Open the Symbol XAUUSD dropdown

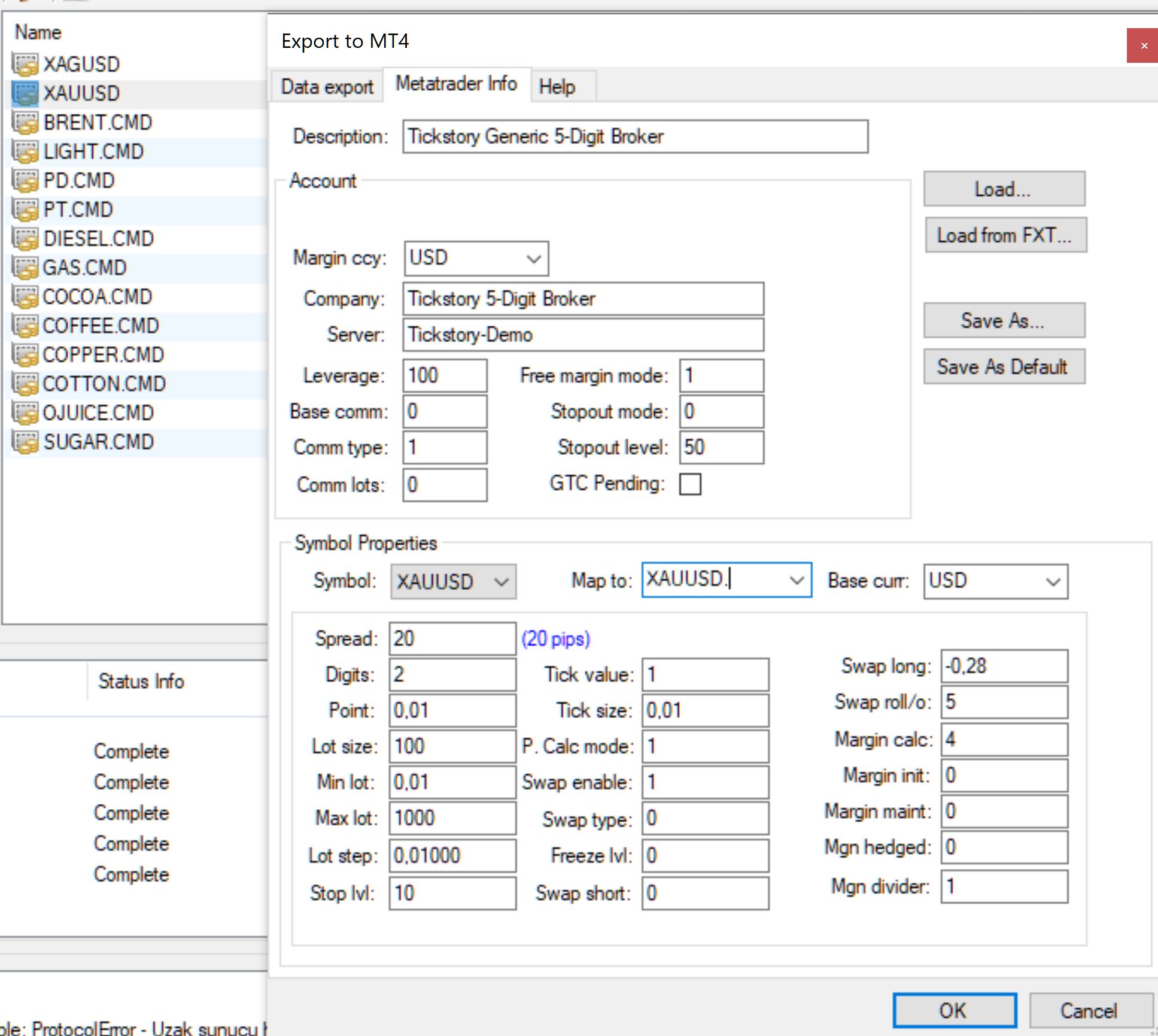click(454, 582)
